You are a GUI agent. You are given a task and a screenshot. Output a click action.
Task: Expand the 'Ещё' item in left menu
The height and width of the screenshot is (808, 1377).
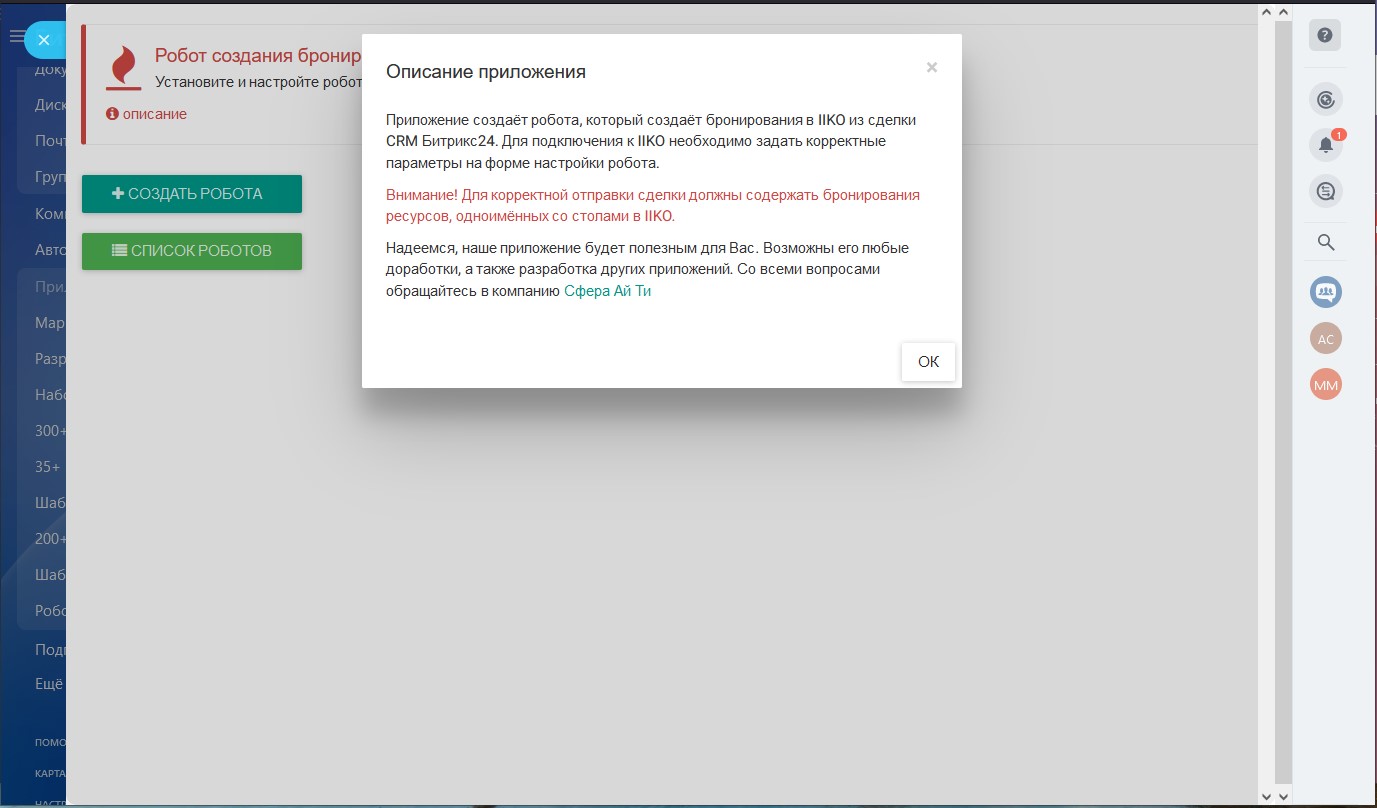tap(48, 684)
